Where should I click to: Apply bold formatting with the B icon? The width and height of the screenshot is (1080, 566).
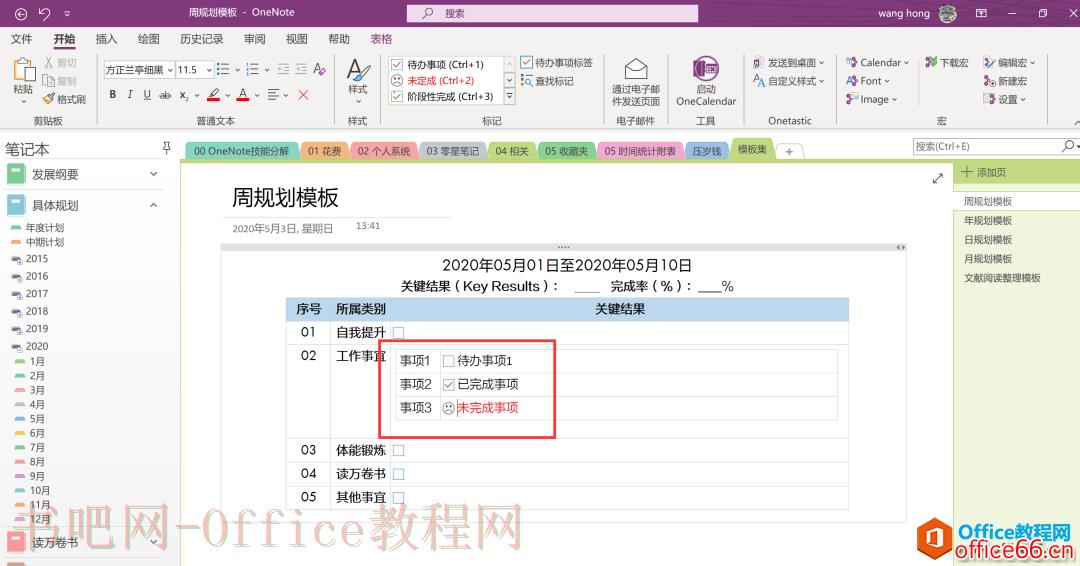(112, 95)
